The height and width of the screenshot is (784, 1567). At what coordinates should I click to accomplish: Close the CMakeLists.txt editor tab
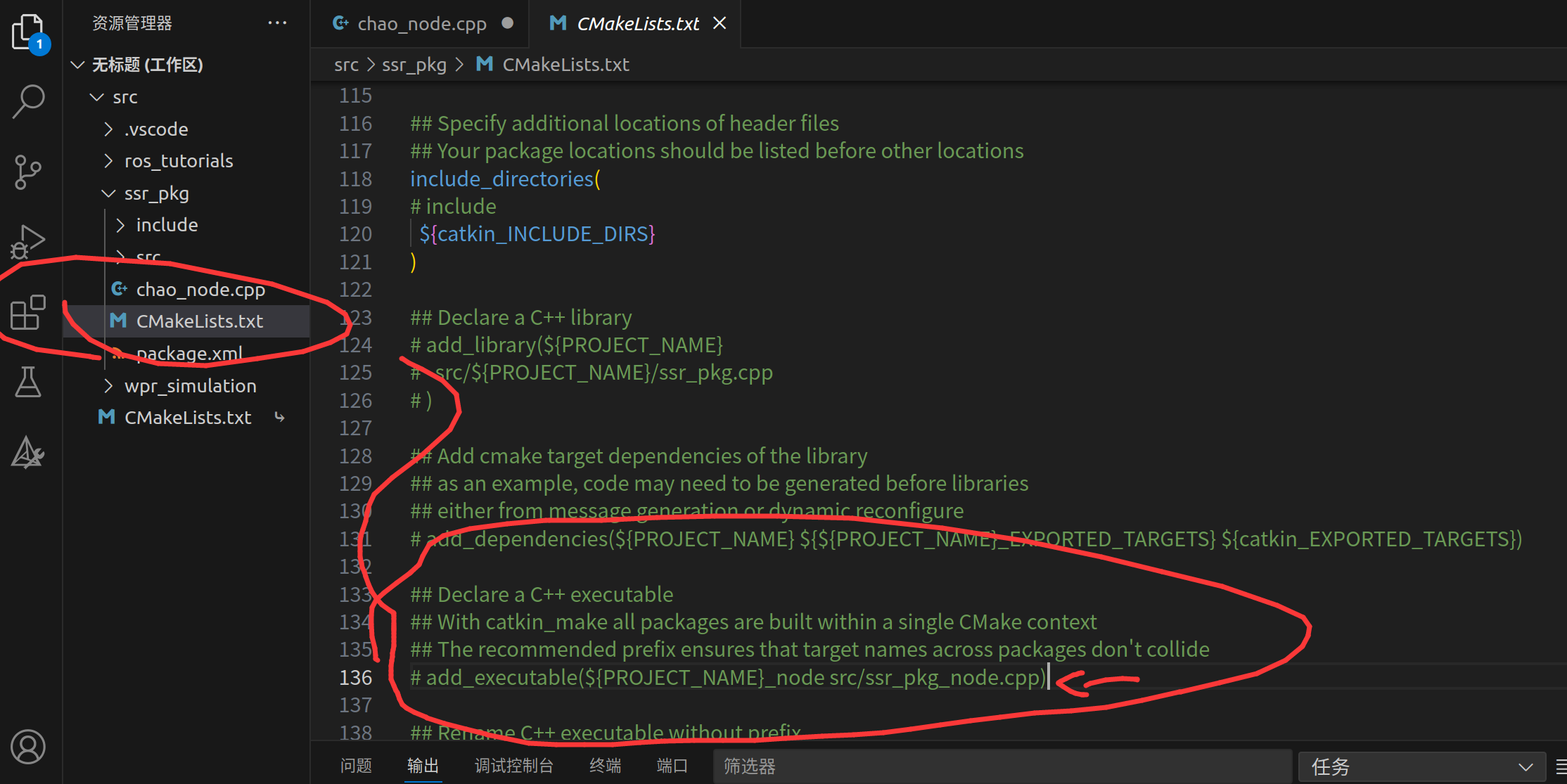coord(719,23)
